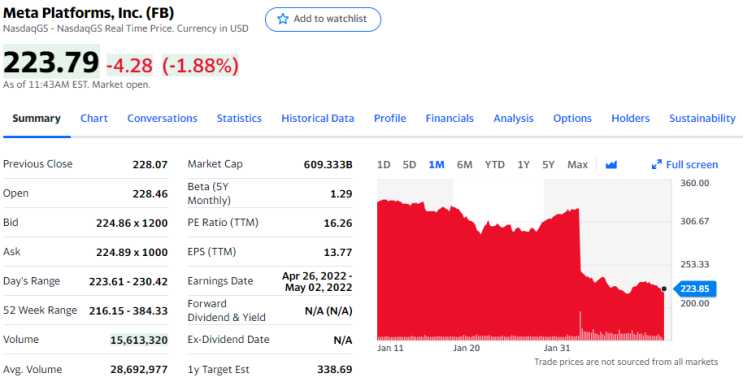This screenshot has width=743, height=382.
Task: Switch to the Analysis tab
Action: [513, 118]
